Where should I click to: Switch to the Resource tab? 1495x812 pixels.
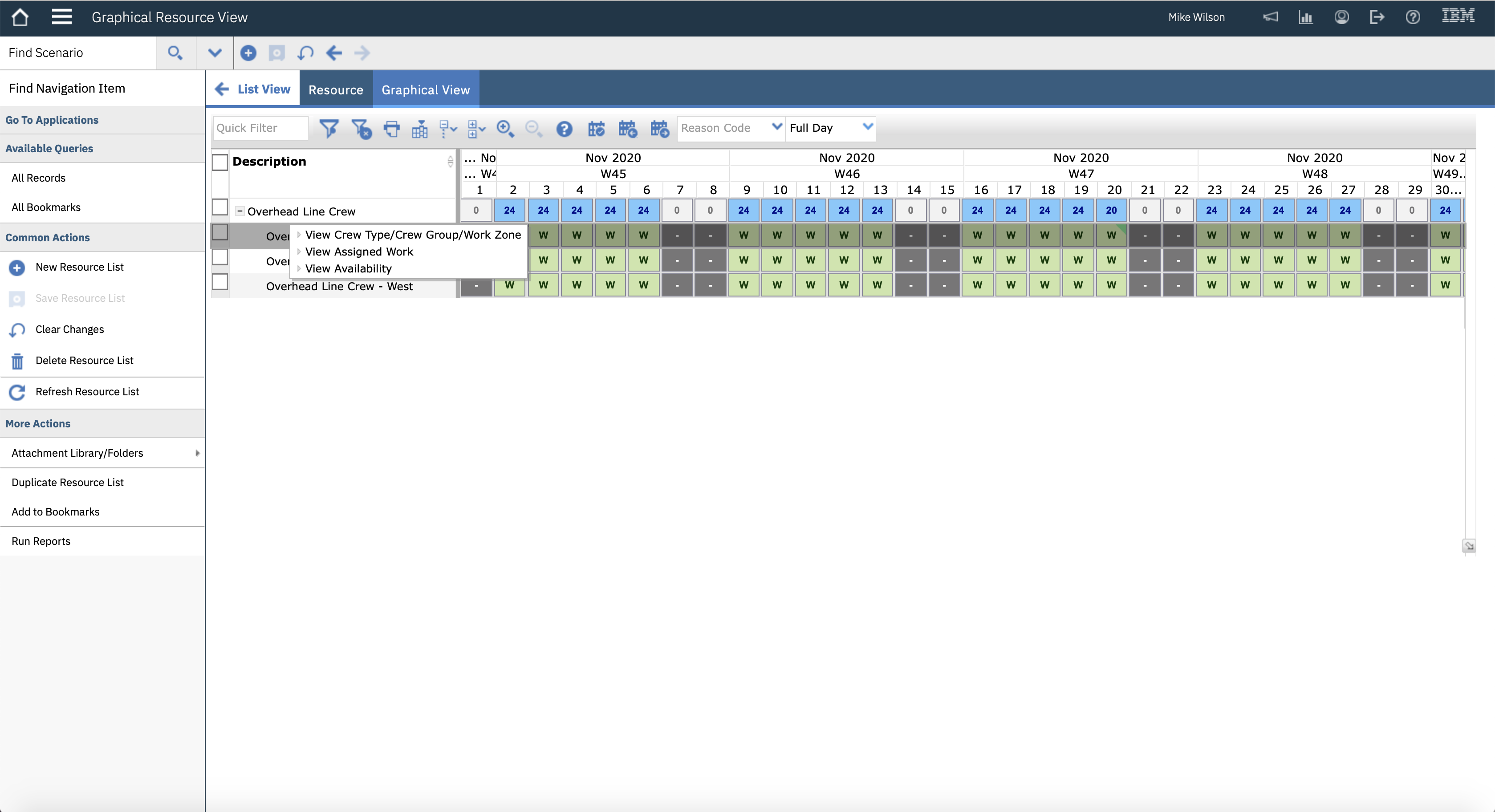click(x=335, y=89)
